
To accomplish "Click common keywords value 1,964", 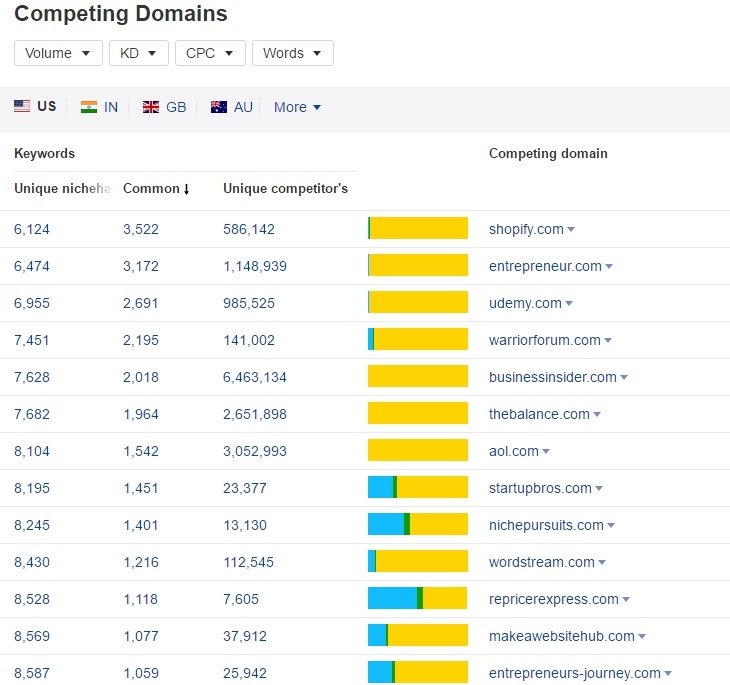I will [141, 414].
